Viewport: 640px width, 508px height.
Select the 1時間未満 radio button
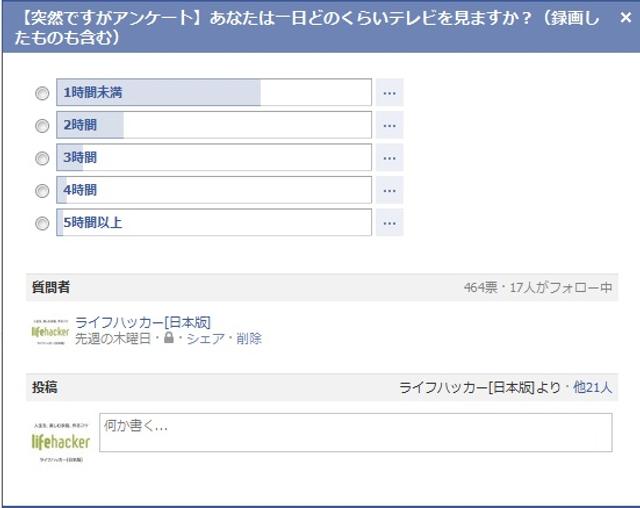pos(42,93)
